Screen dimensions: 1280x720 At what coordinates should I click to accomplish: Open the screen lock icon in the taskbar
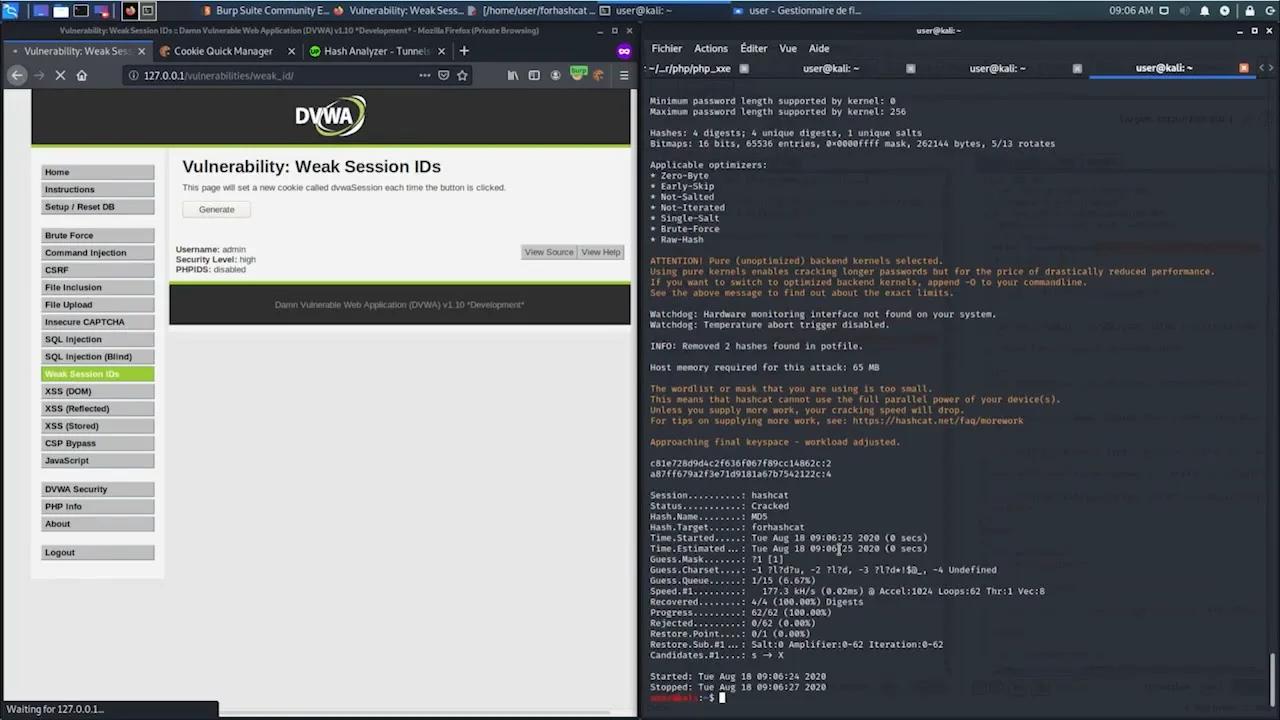click(1249, 11)
